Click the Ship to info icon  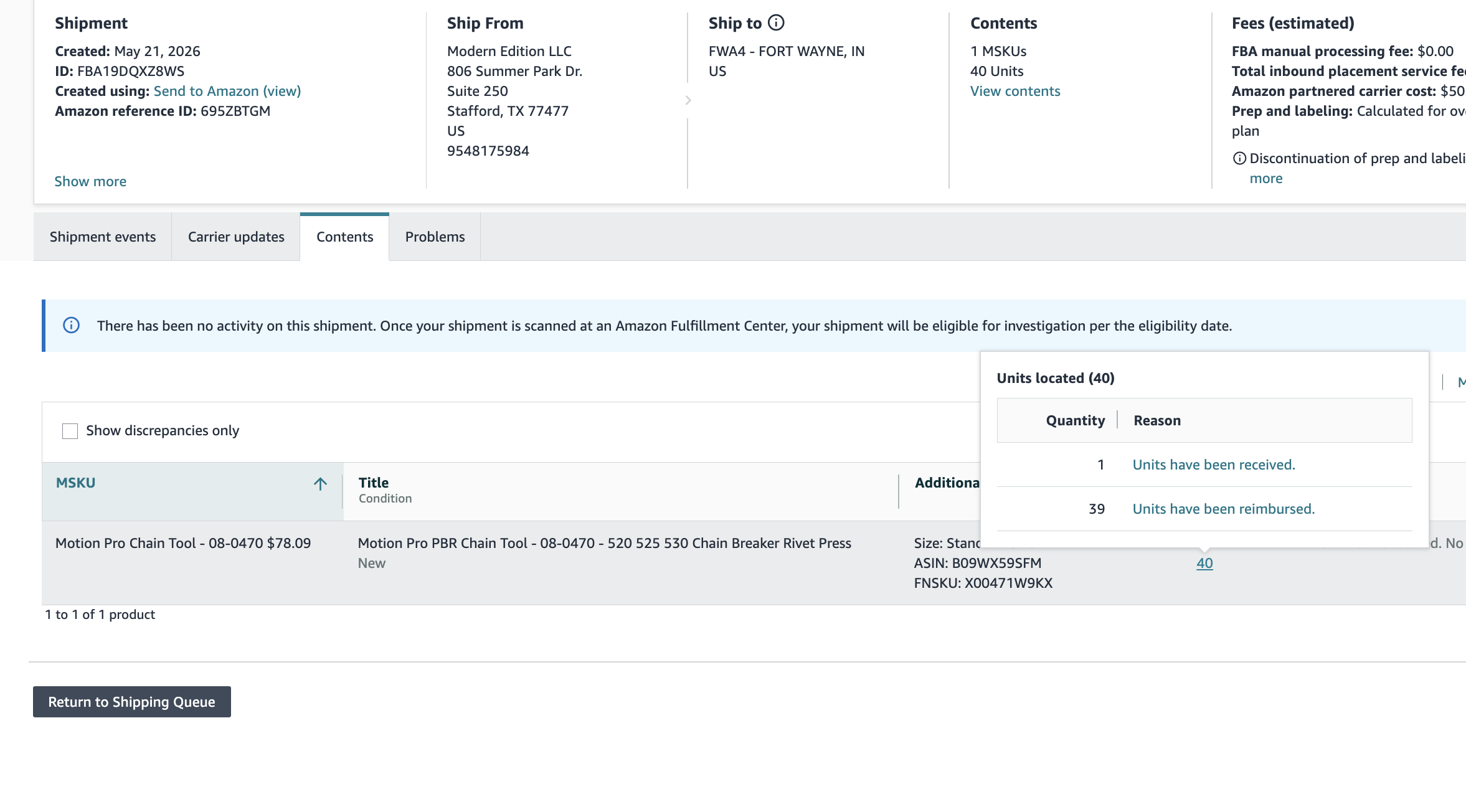click(776, 22)
